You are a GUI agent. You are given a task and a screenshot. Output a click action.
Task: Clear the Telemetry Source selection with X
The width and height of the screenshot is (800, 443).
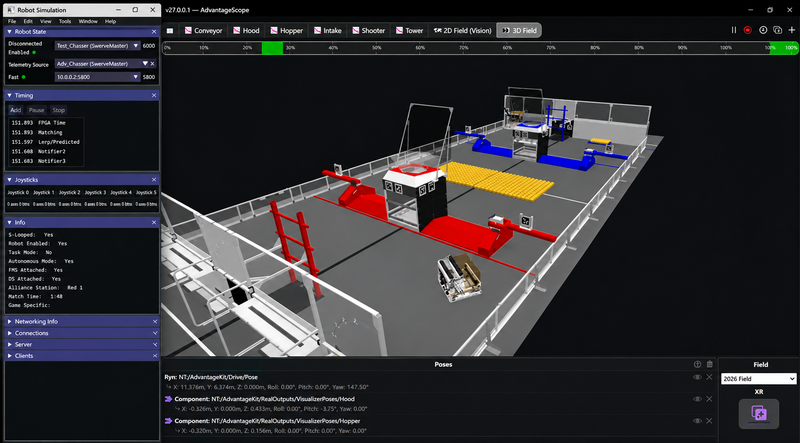tap(152, 64)
